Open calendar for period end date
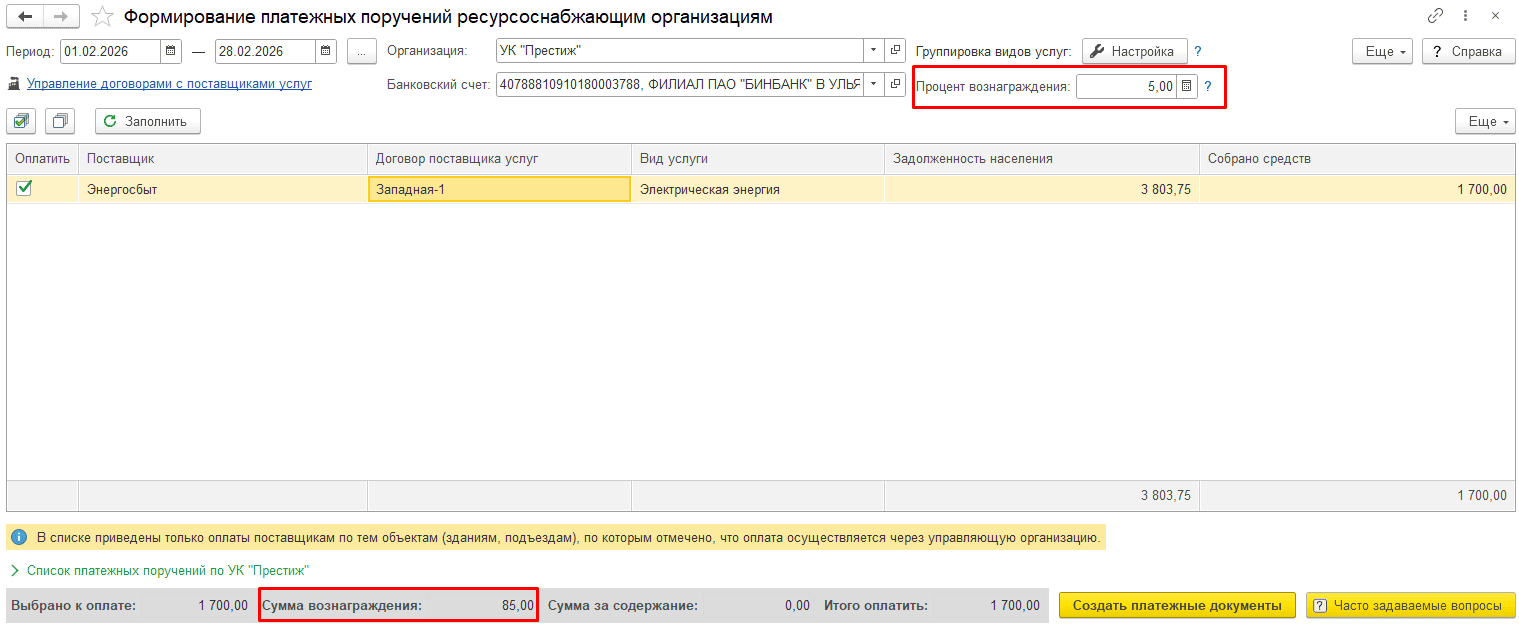The height and width of the screenshot is (633, 1519). [x=326, y=51]
